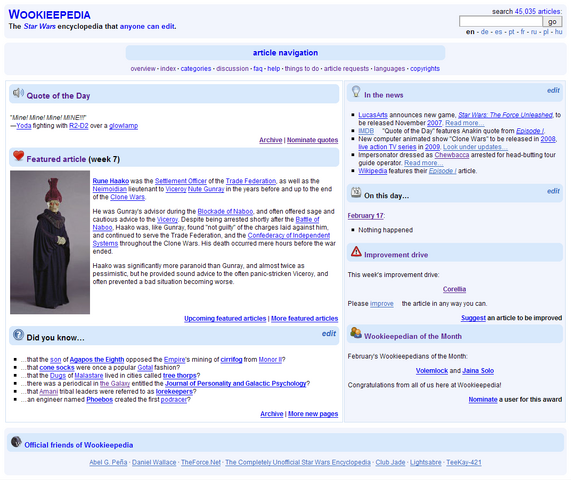Viewport: 571px width, 480px height.
Task: Open the discussion navigation link
Action: coord(232,68)
